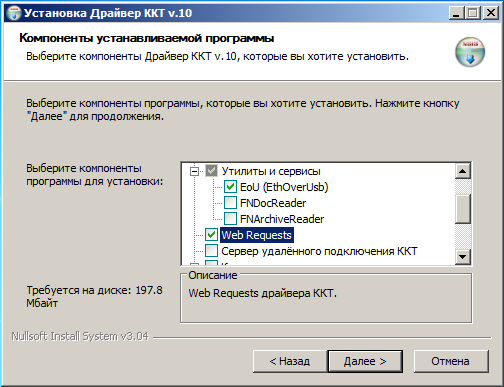Click the scroll up arrow in component list
Image resolution: width=504 pixels, height=387 pixels.
463,171
